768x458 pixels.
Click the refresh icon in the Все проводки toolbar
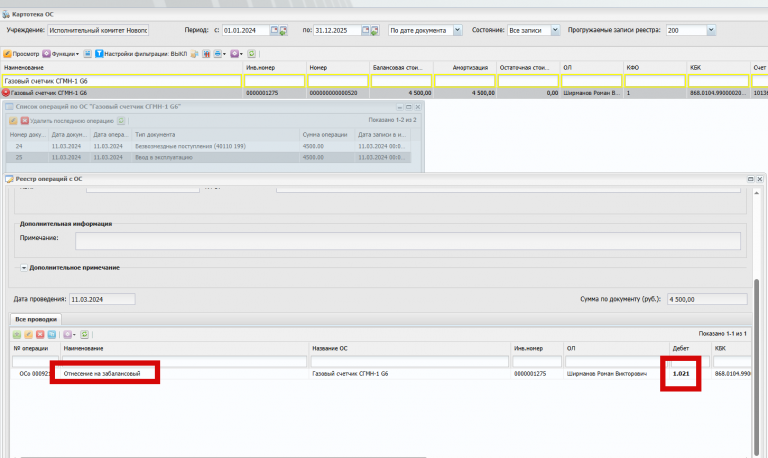84,334
